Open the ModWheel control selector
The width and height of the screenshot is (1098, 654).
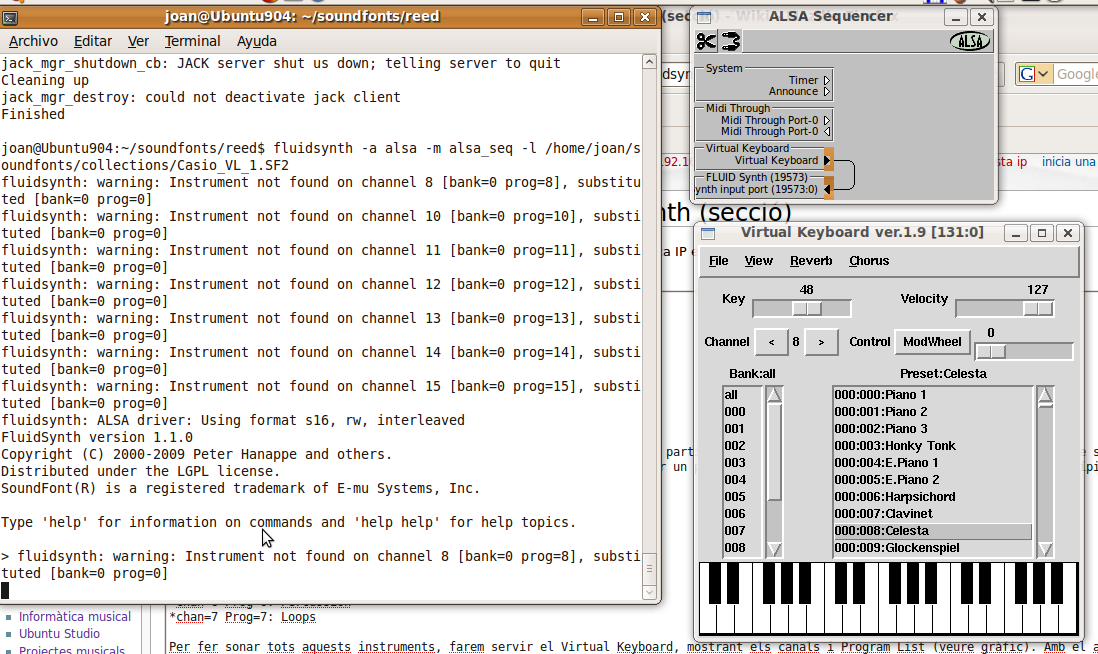click(932, 342)
